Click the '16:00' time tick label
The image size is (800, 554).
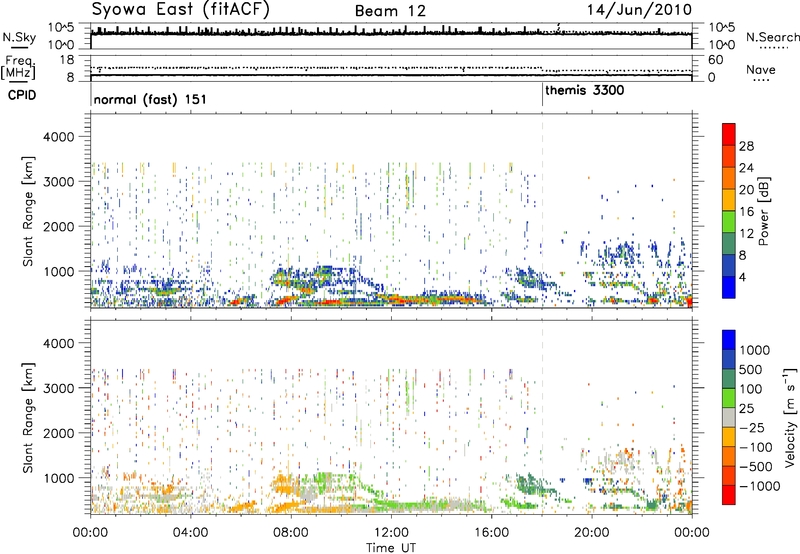[491, 533]
